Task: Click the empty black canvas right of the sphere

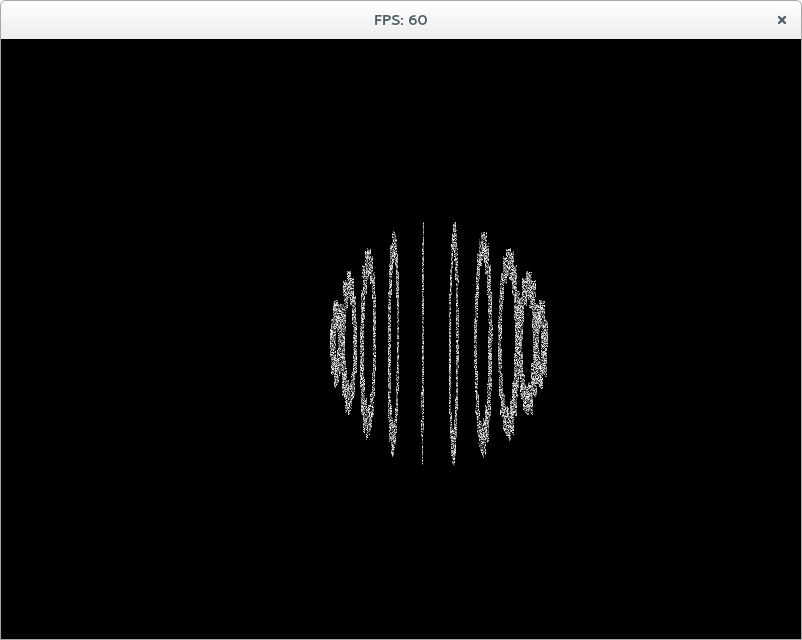Action: (x=675, y=339)
